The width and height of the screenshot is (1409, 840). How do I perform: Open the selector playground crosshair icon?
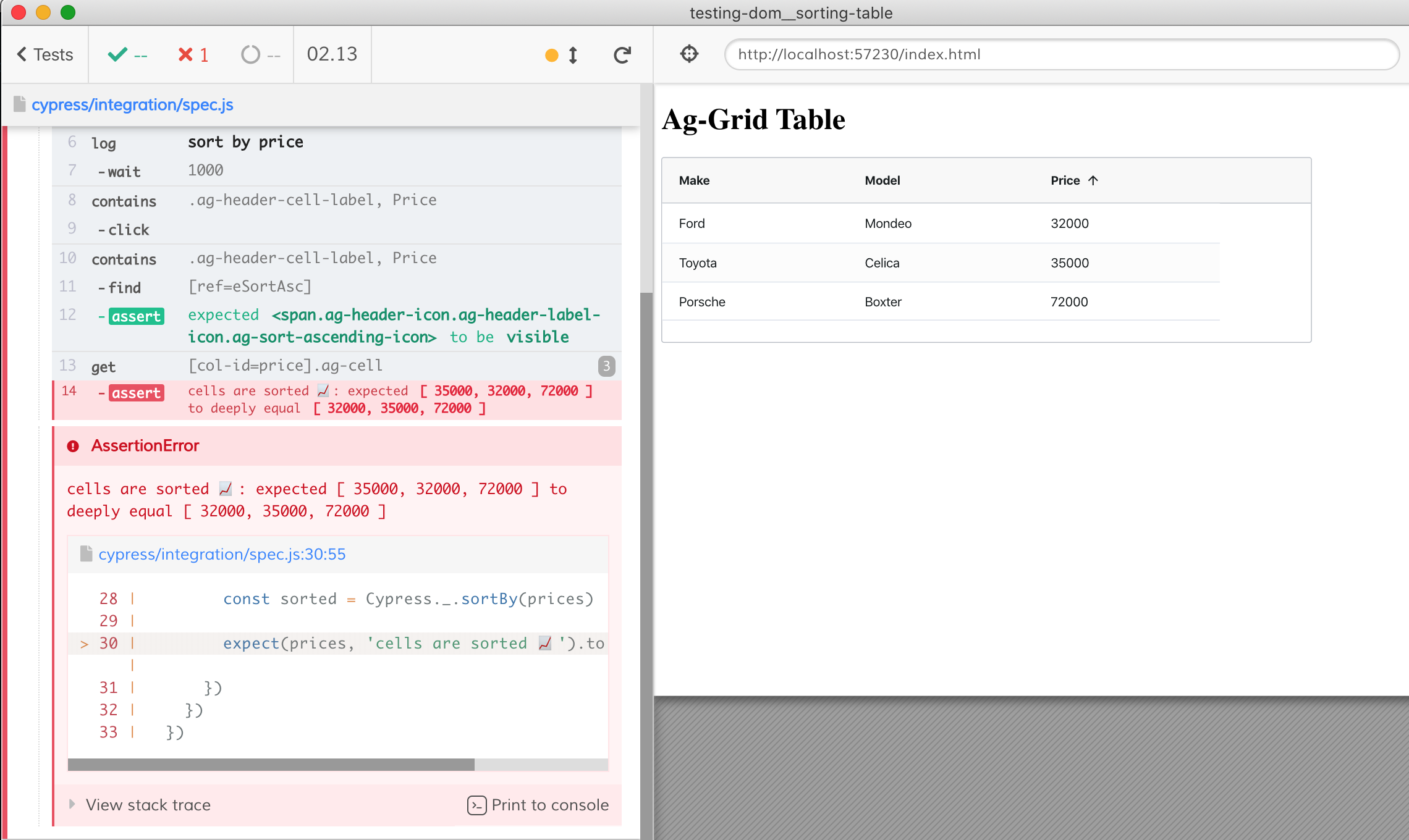click(x=689, y=54)
